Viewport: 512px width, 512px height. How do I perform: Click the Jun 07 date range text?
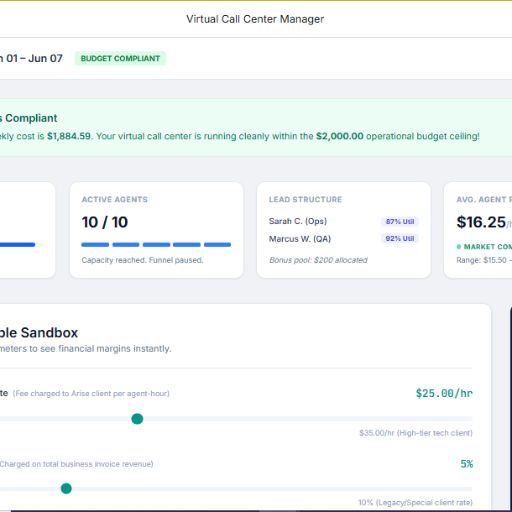pos(45,58)
